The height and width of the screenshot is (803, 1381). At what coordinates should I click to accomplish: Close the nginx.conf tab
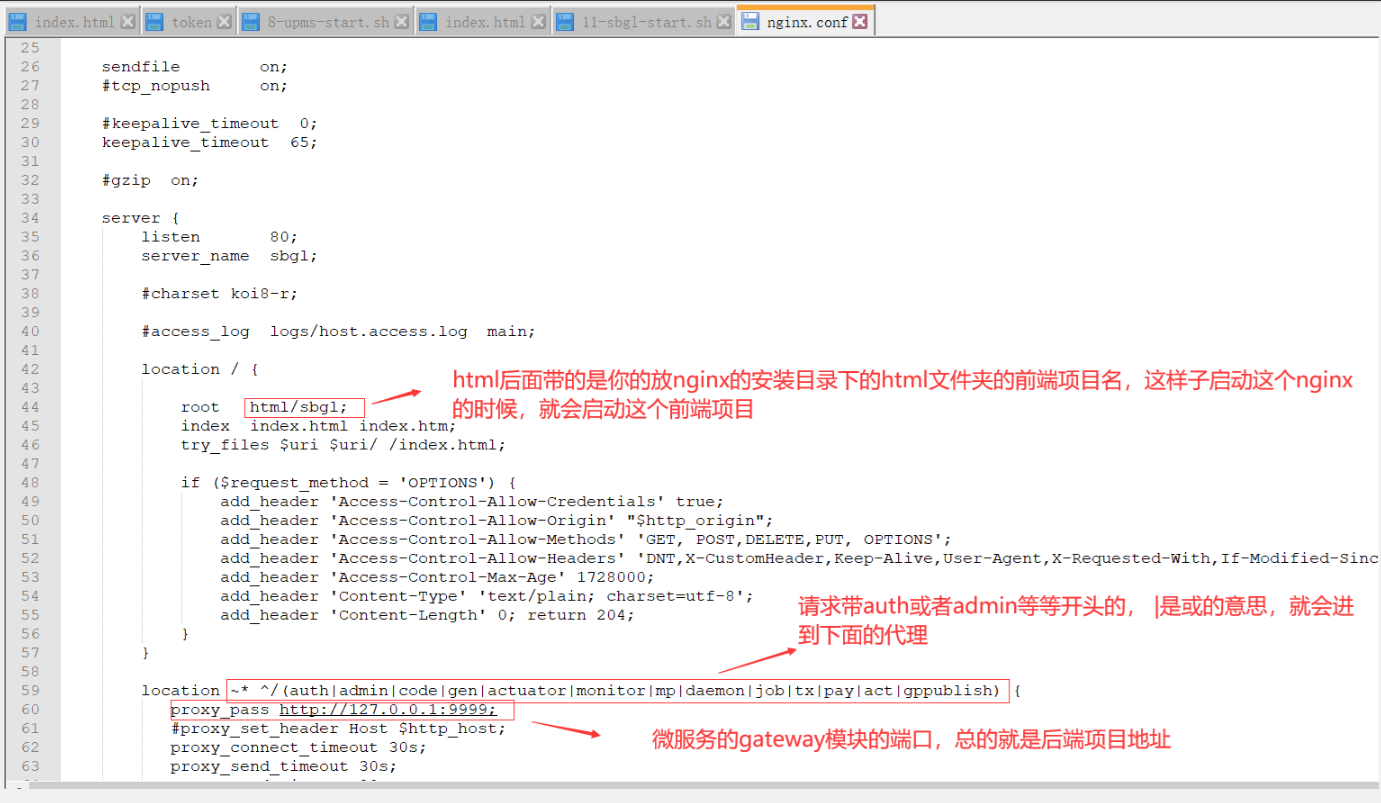(x=860, y=22)
